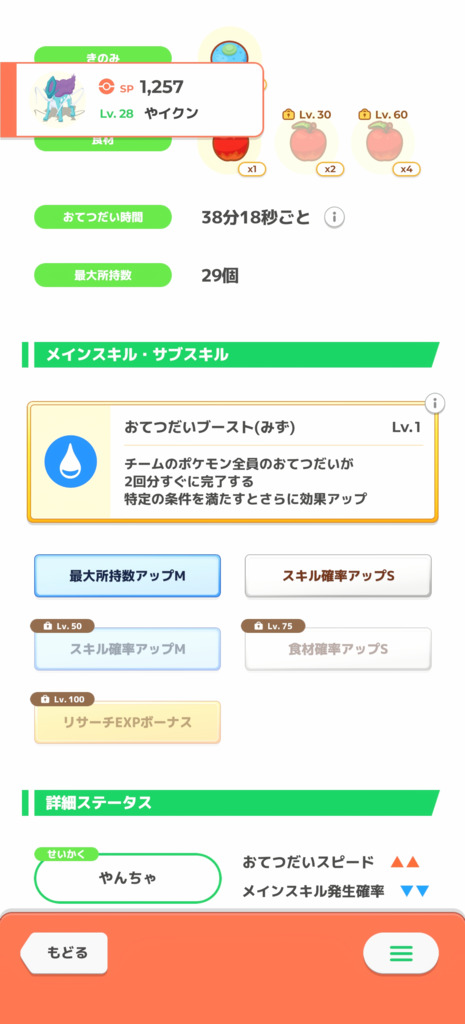Open main skill info icon

click(435, 404)
